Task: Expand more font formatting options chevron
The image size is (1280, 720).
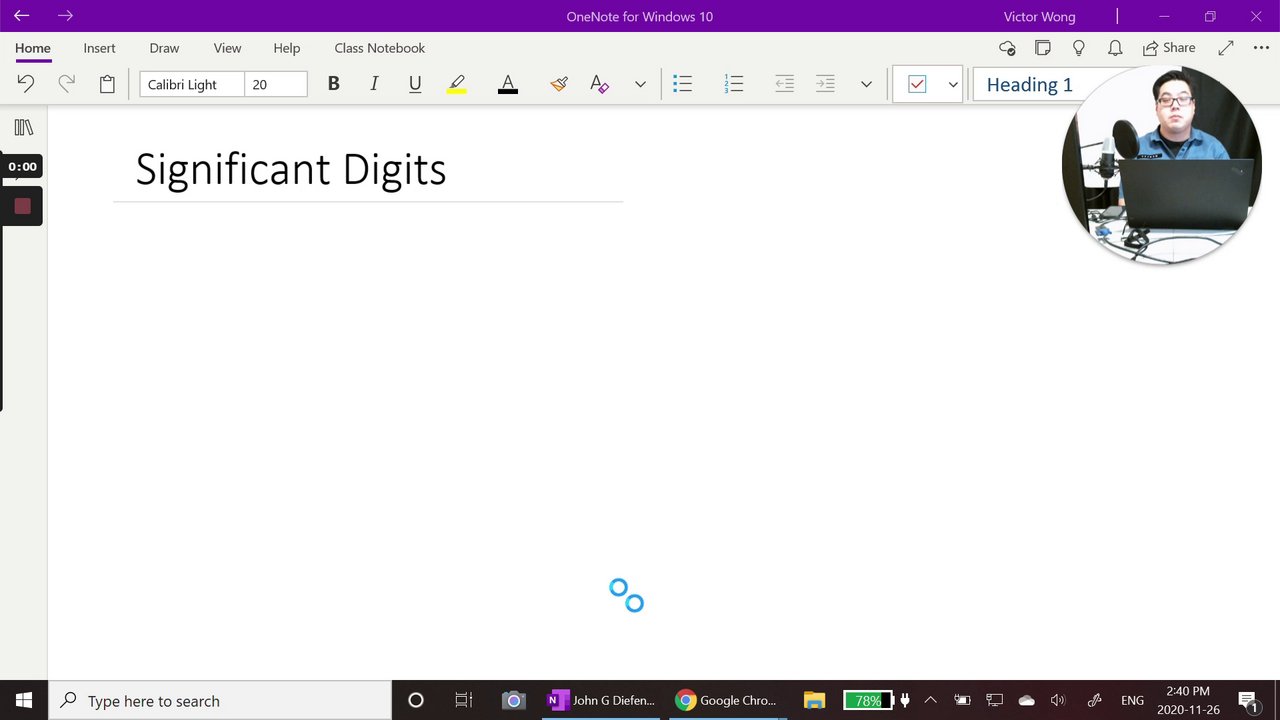Action: 640,85
